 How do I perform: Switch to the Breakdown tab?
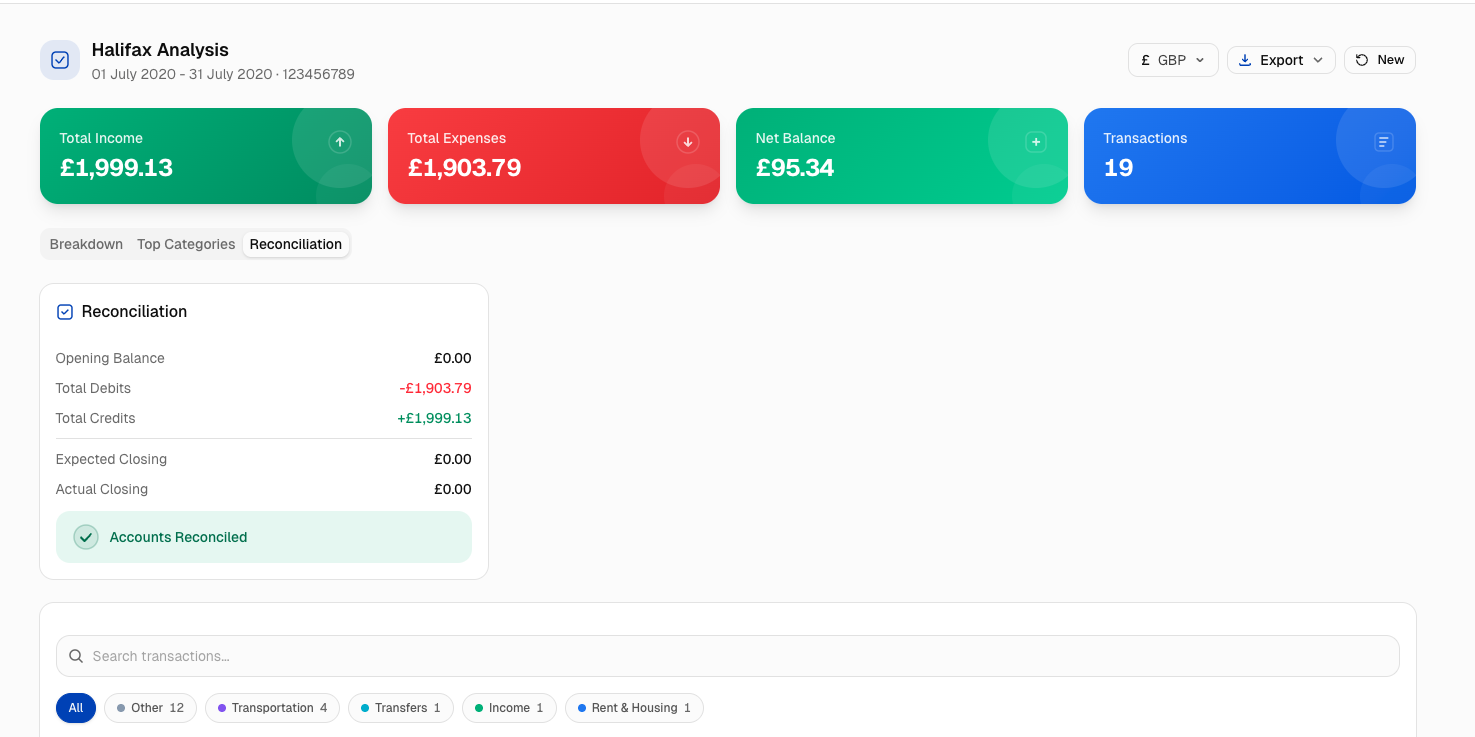[x=86, y=244]
